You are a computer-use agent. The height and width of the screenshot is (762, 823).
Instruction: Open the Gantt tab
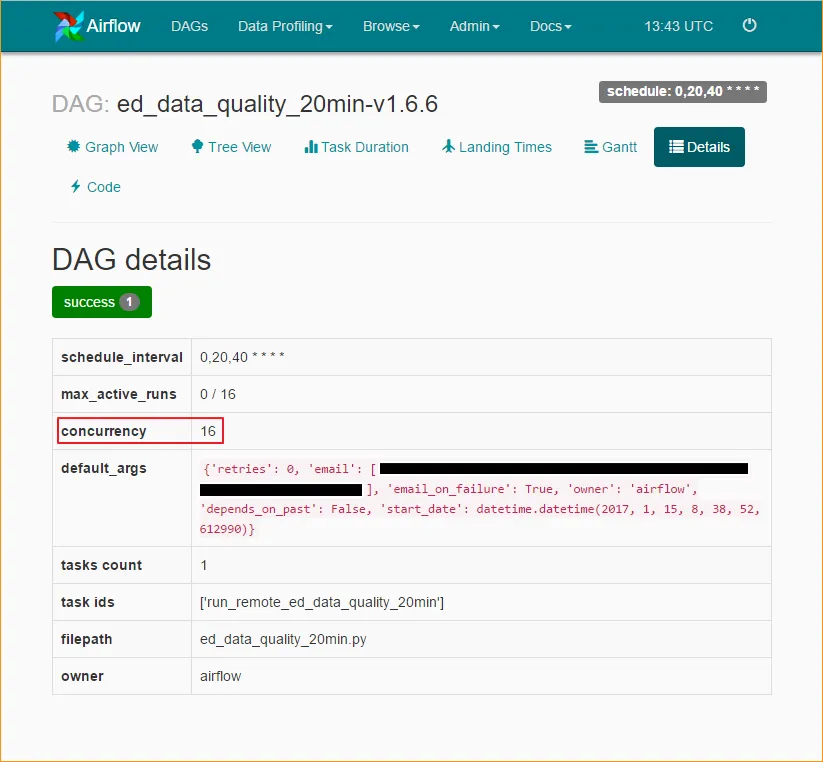click(x=610, y=147)
